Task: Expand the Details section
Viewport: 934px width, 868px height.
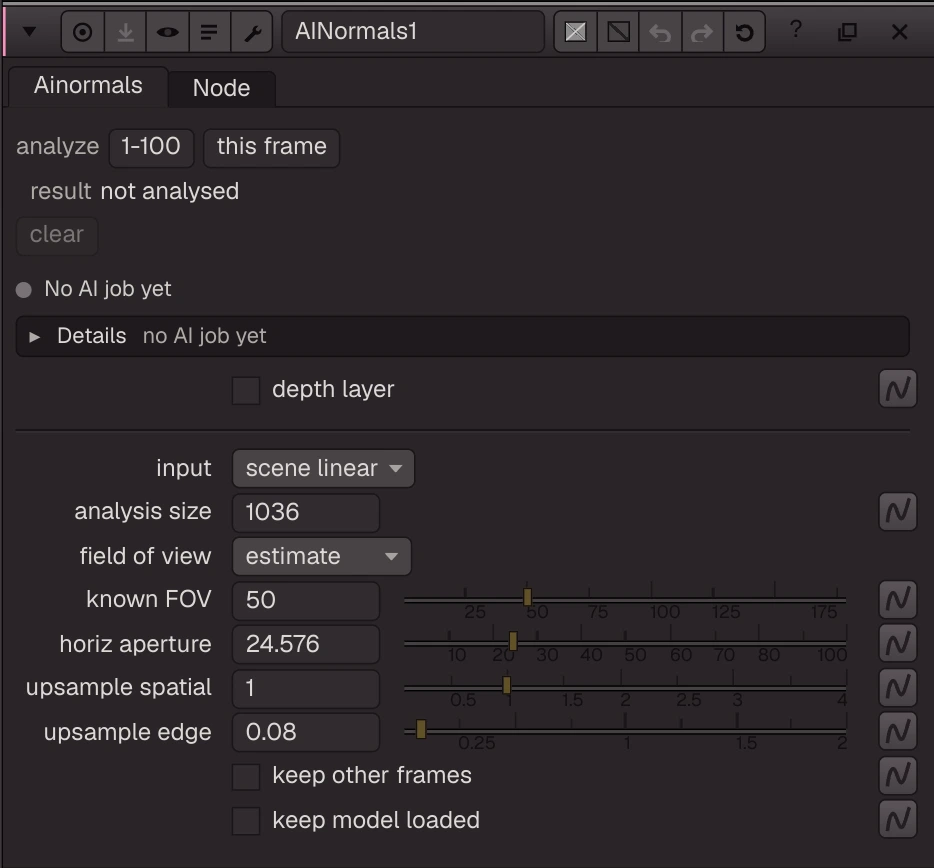Action: [x=35, y=337]
